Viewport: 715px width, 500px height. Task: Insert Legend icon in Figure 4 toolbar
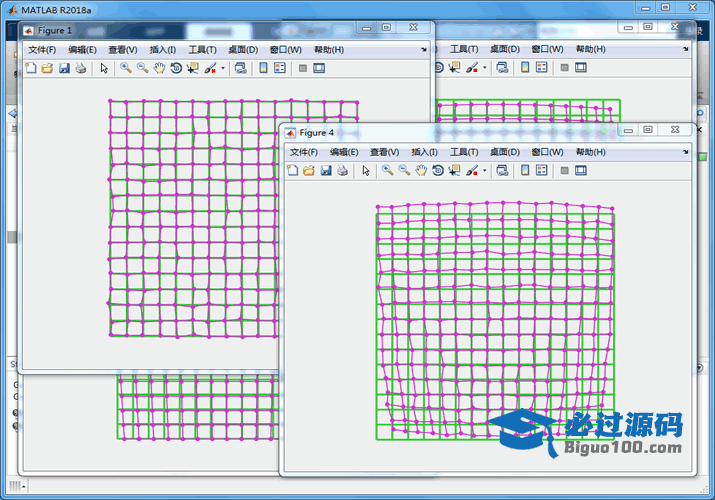click(x=541, y=170)
